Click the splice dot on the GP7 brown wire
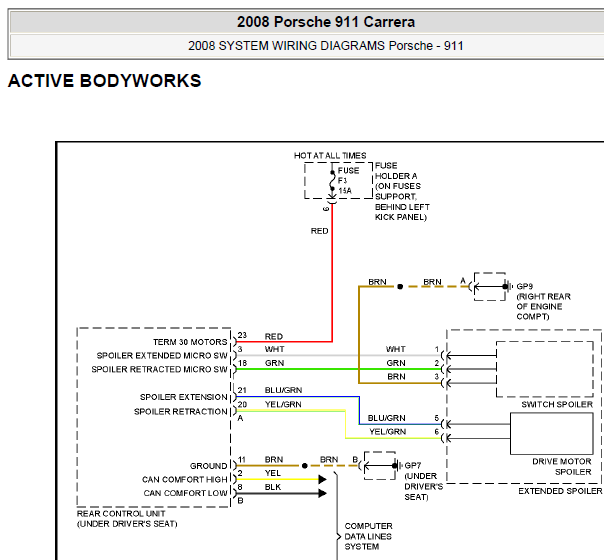Screen dimensions: 604x560 point(305,466)
